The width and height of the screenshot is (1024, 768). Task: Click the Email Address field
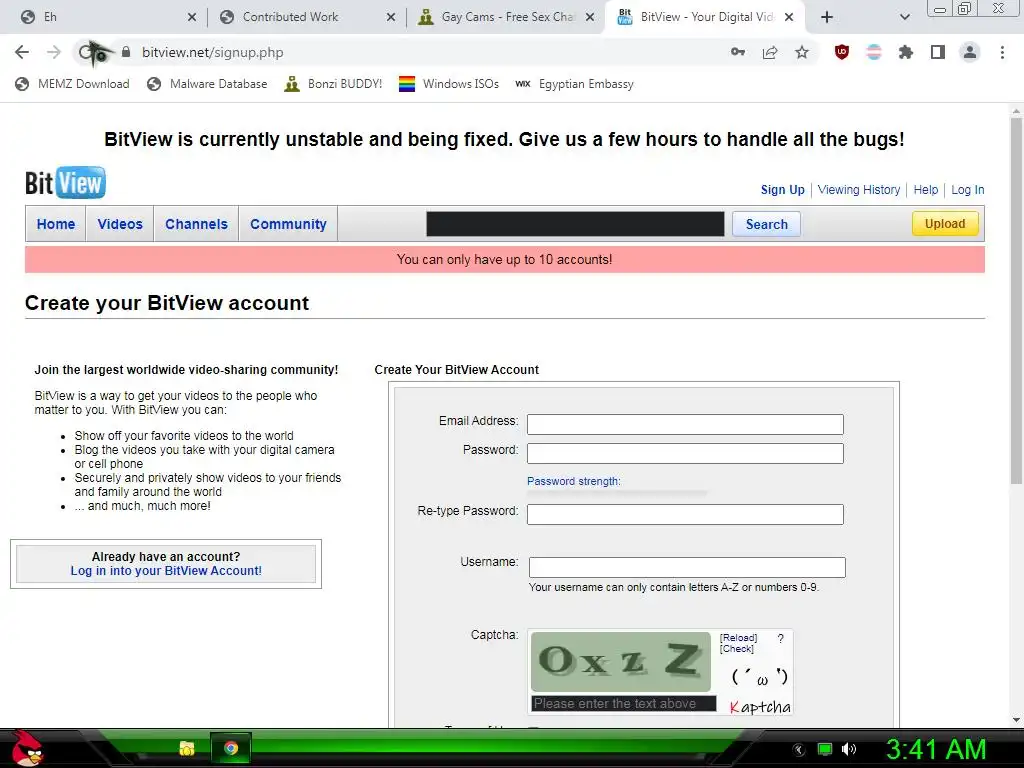[685, 424]
